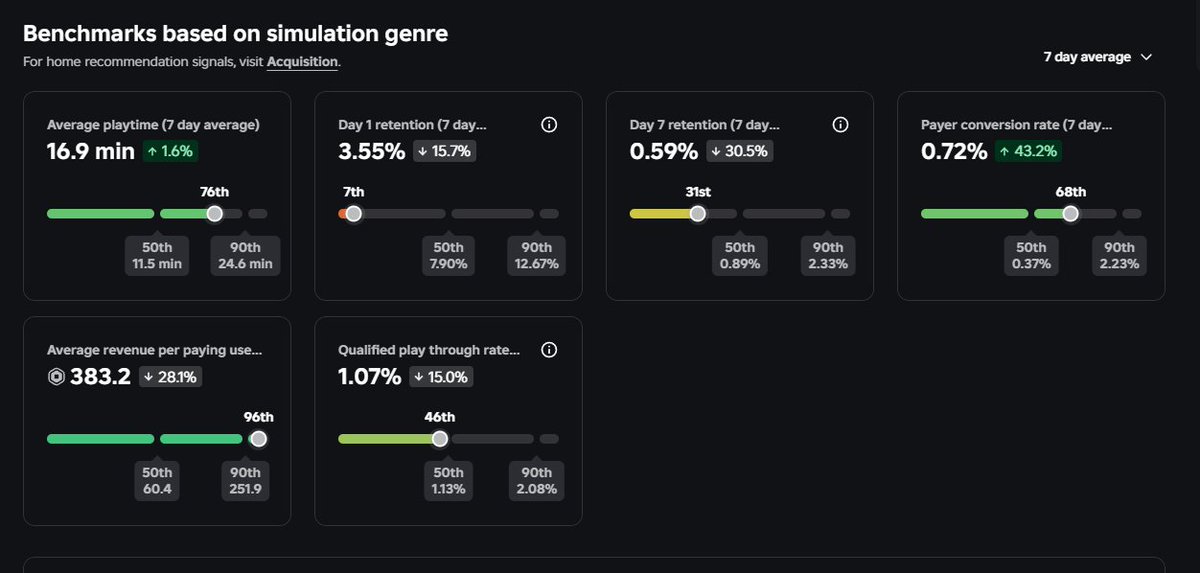Click the down arrow 28.1% revenue change badge
1200x573 pixels.
coord(170,377)
